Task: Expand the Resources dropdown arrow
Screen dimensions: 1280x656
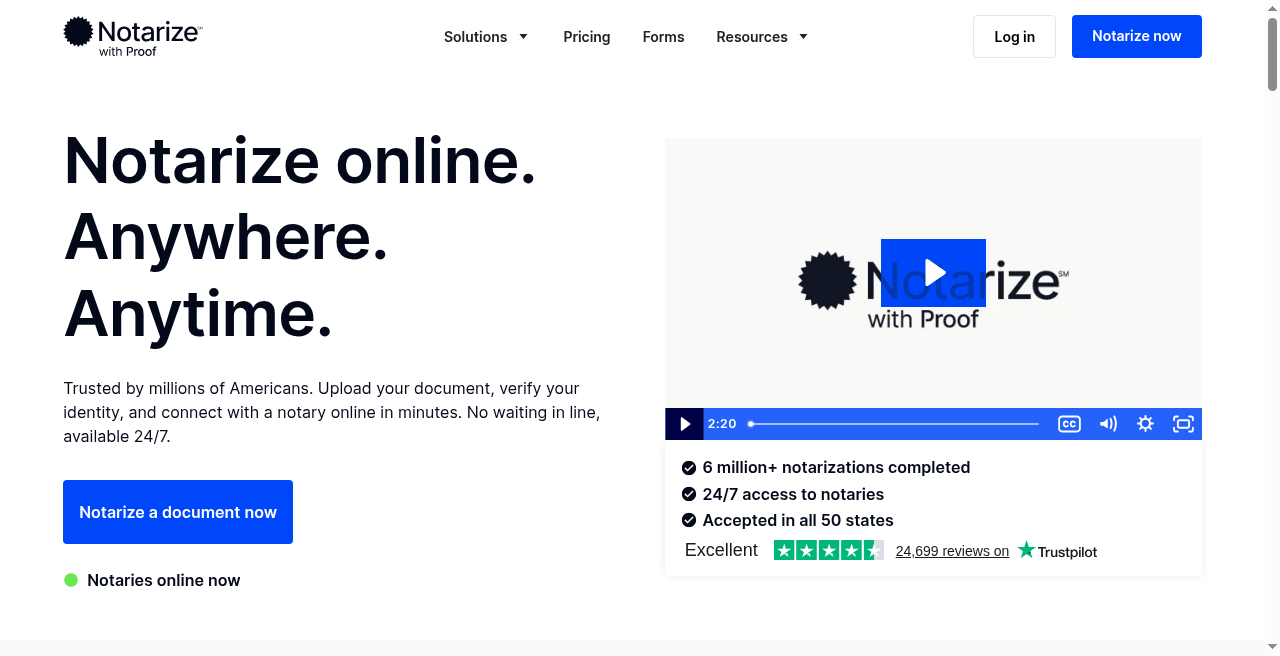Action: (803, 37)
